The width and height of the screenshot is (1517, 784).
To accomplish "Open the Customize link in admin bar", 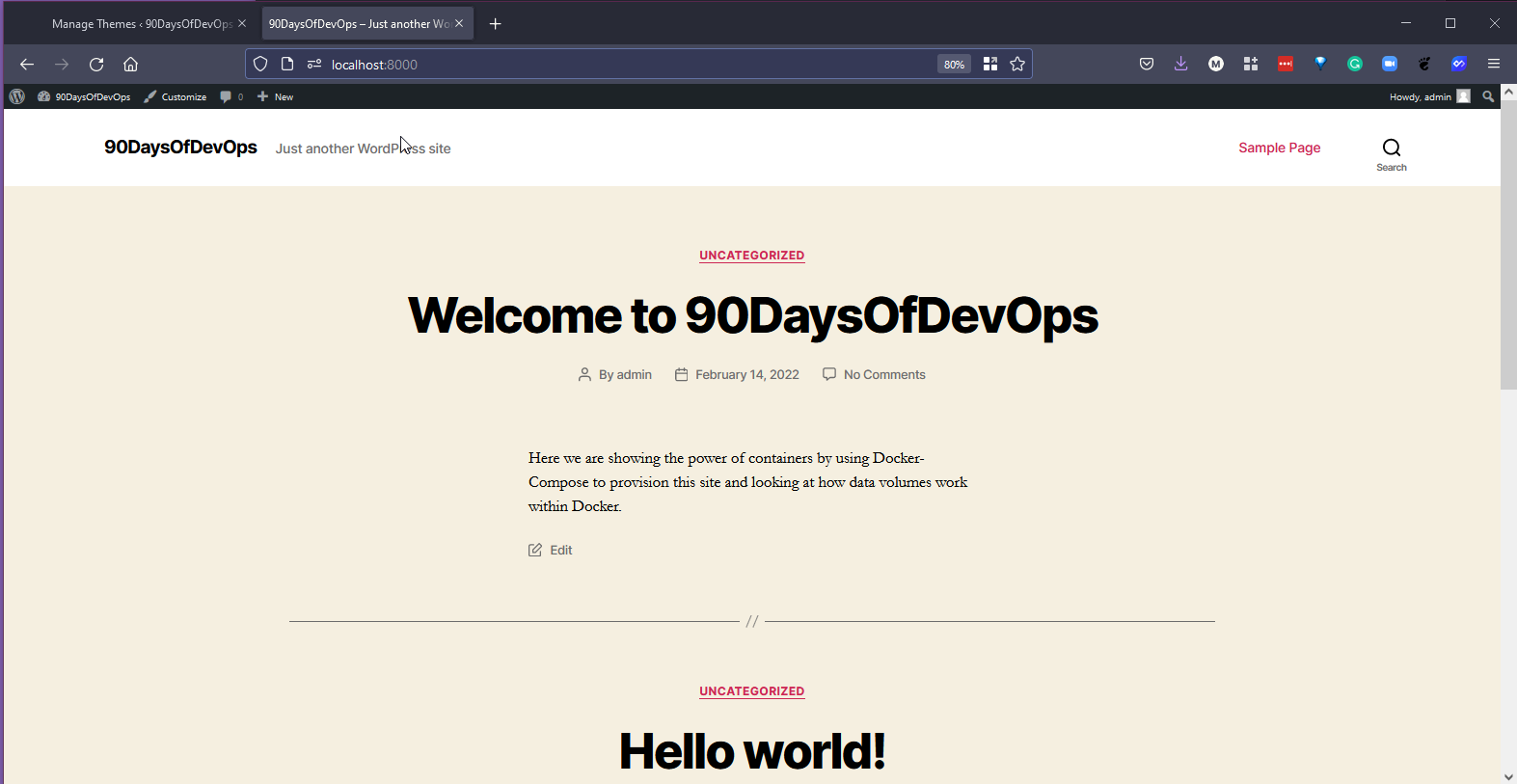I will (176, 96).
